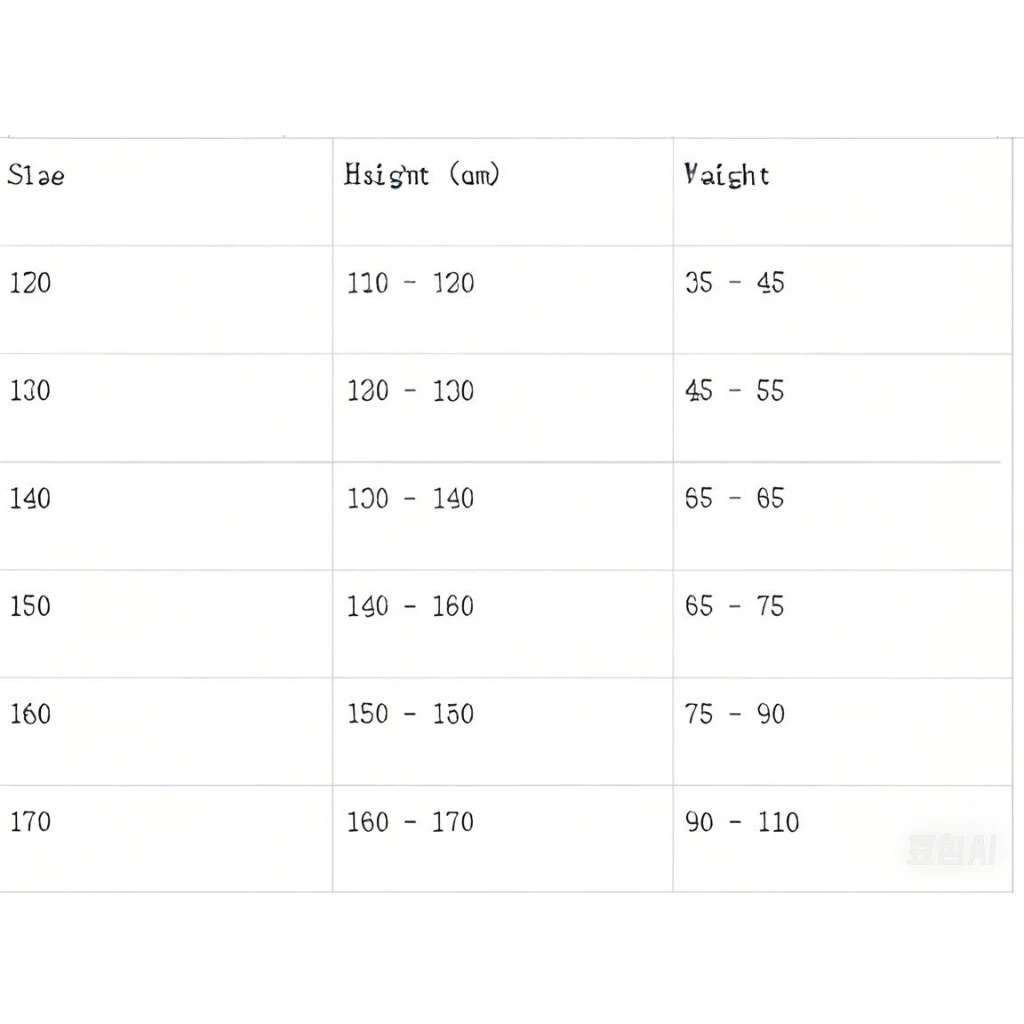Select the size 170 cell

coord(166,839)
